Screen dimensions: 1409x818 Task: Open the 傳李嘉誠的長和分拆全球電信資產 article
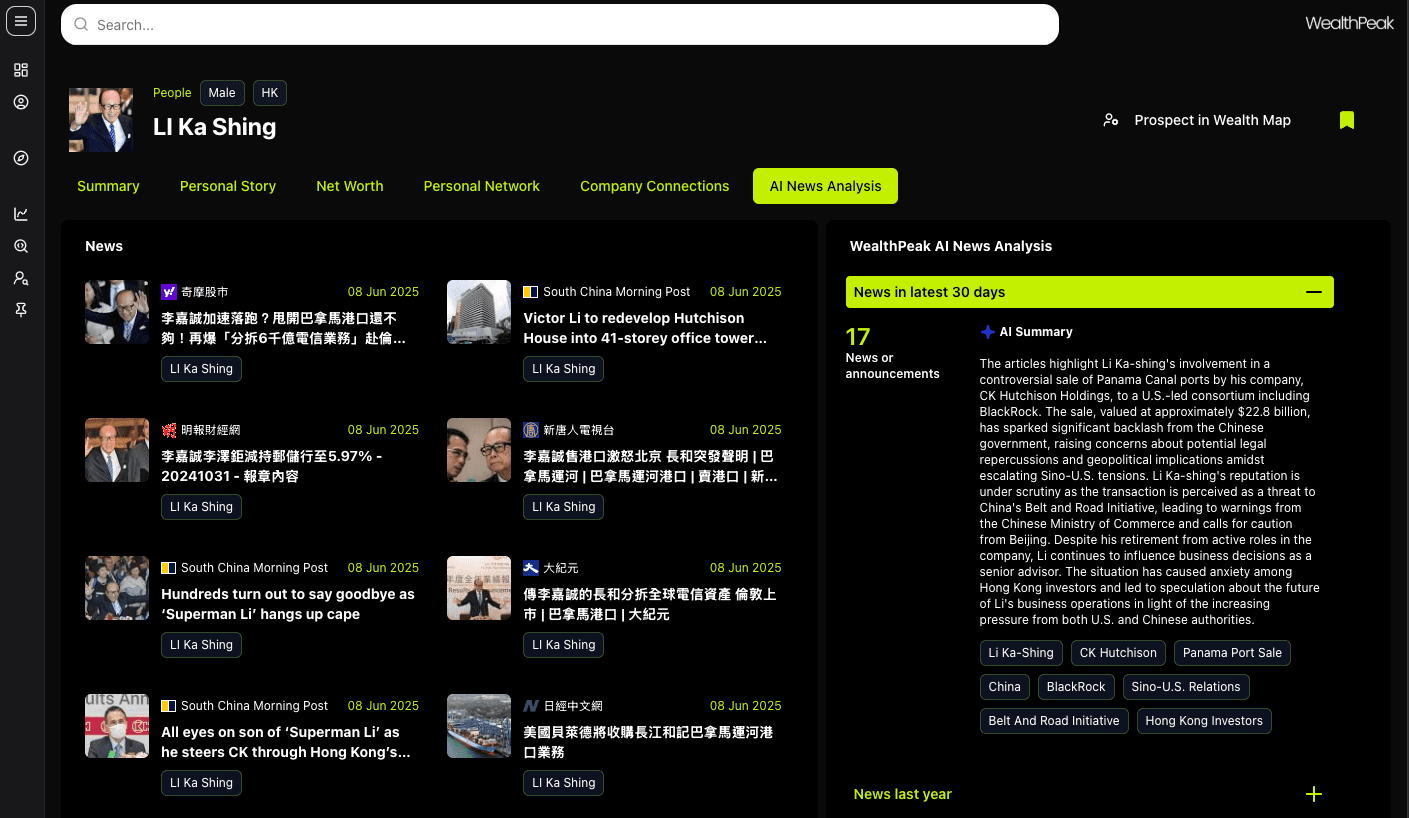tap(650, 604)
